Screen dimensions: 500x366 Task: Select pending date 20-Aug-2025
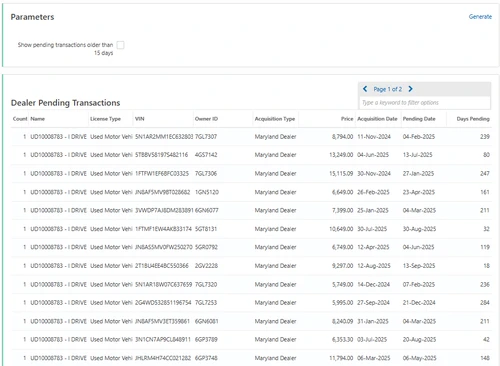tap(419, 339)
